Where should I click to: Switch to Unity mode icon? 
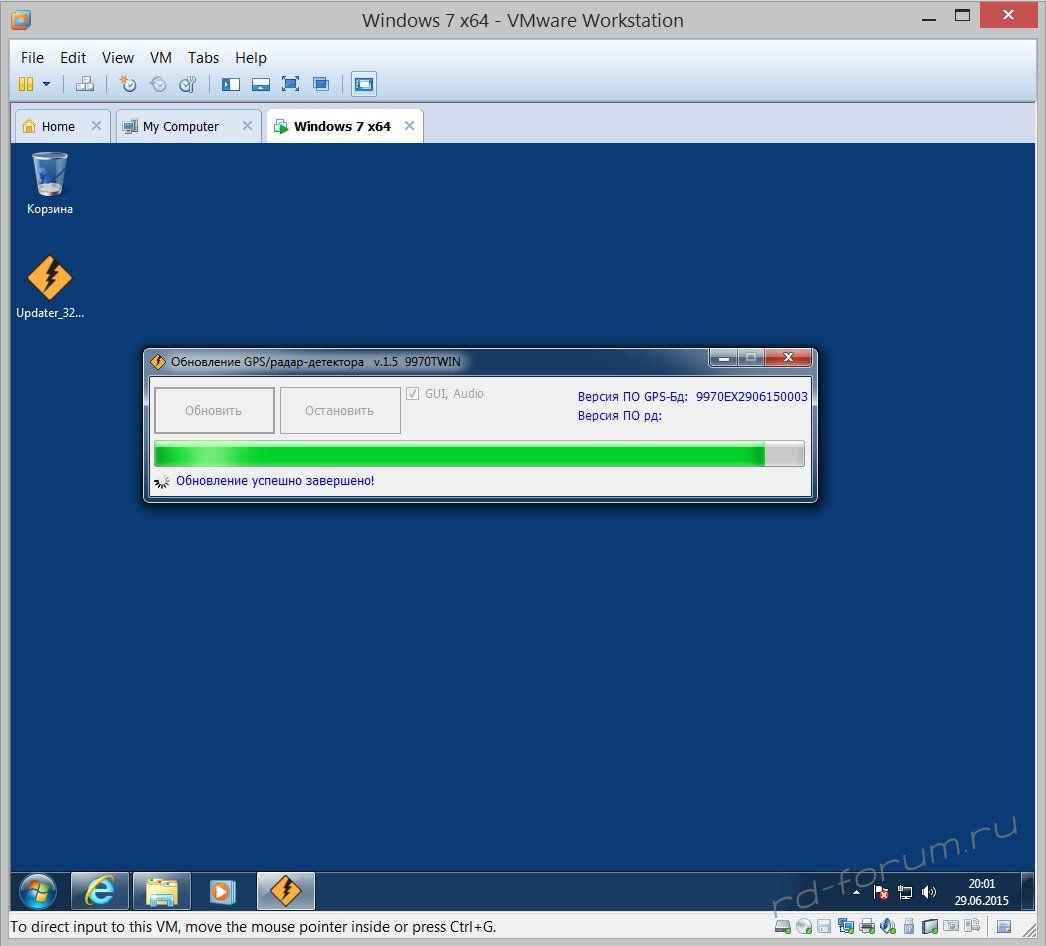321,84
